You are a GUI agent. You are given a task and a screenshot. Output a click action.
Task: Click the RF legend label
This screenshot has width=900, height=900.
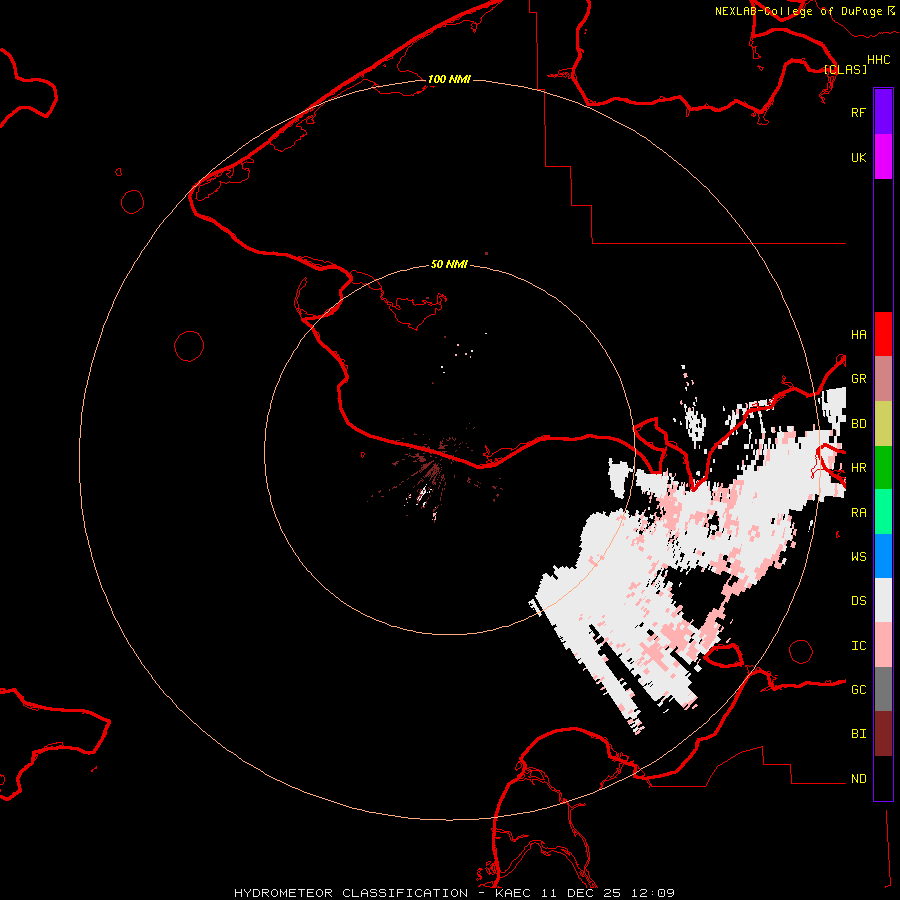(858, 112)
